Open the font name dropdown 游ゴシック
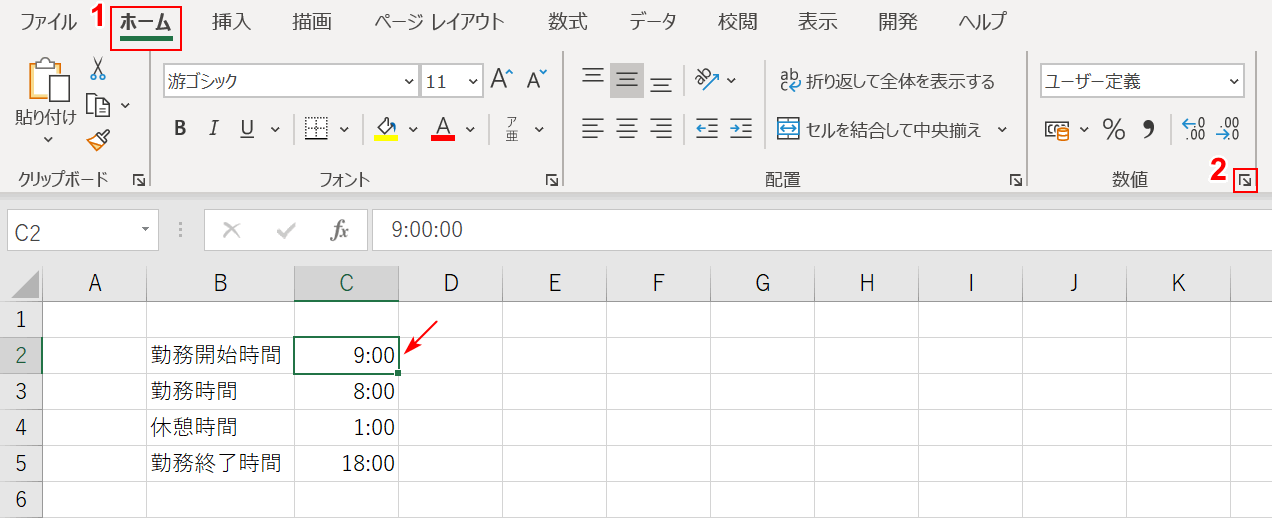 click(x=409, y=82)
